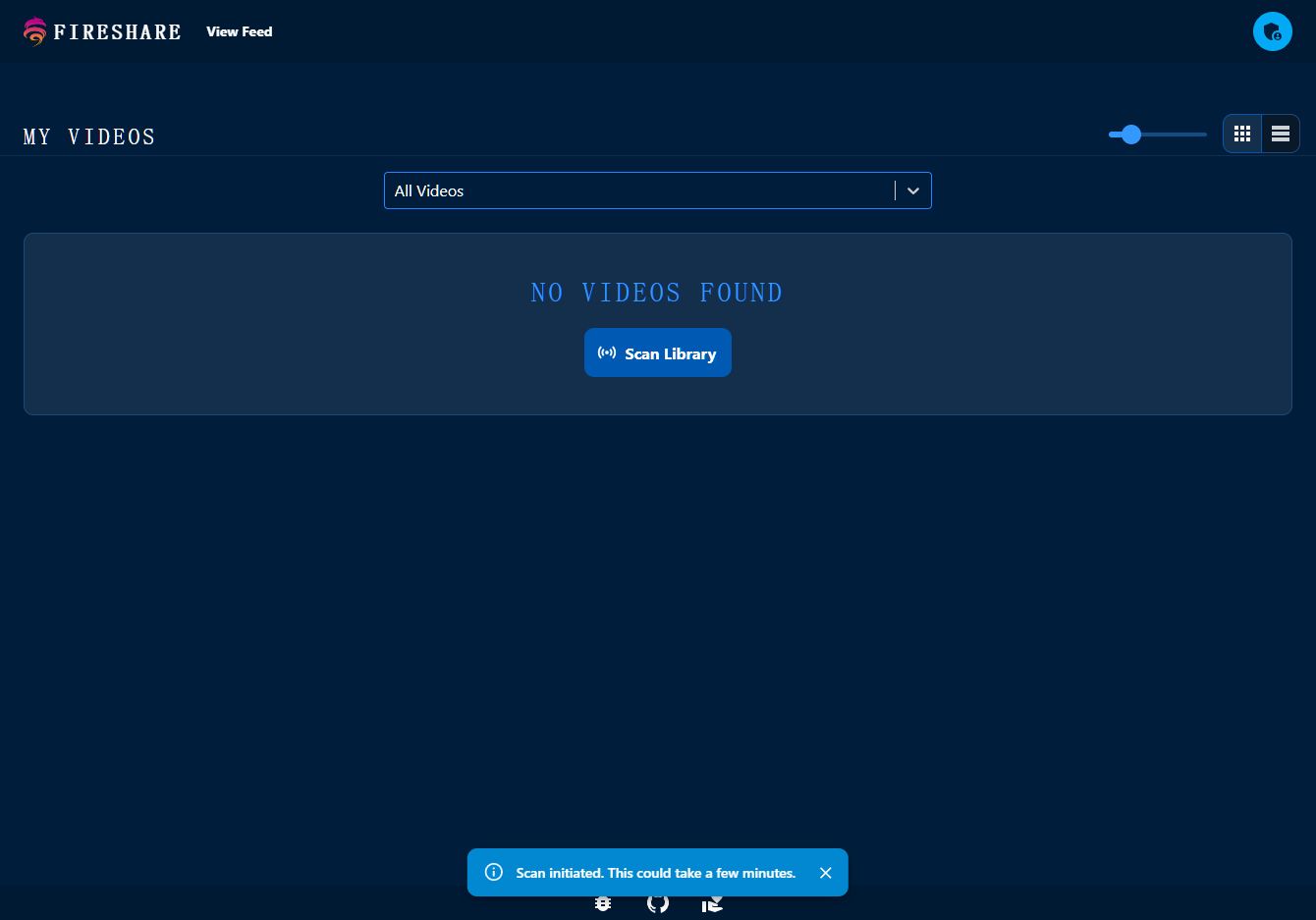The image size is (1316, 920).
Task: Dismiss the scan initiated notification
Action: [x=825, y=872]
